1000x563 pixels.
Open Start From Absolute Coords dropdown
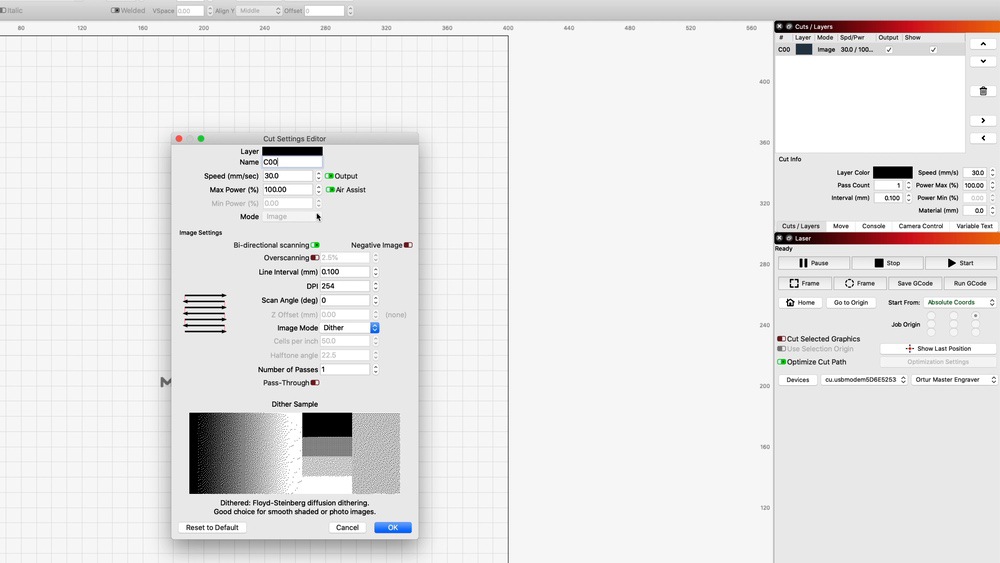[959, 302]
